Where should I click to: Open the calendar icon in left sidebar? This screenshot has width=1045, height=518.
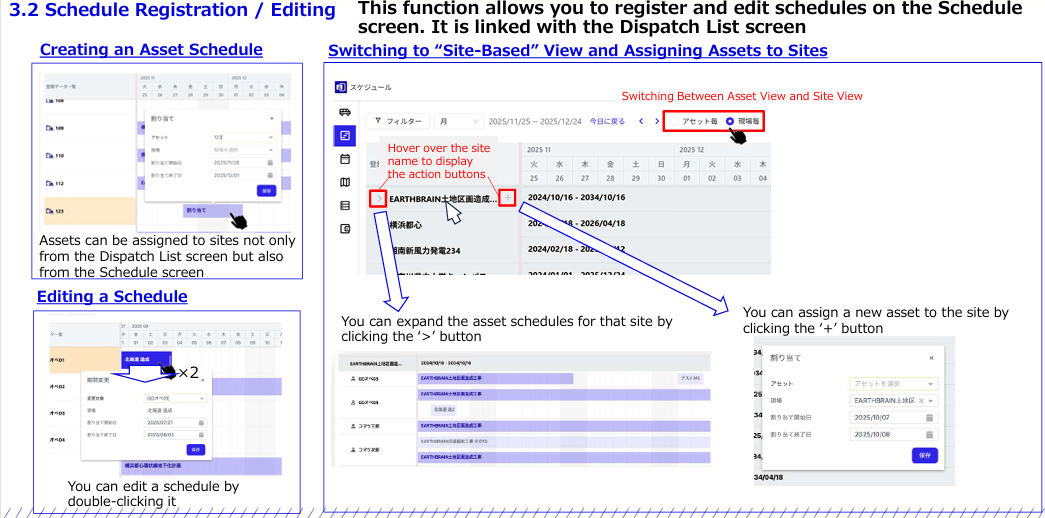(x=345, y=159)
